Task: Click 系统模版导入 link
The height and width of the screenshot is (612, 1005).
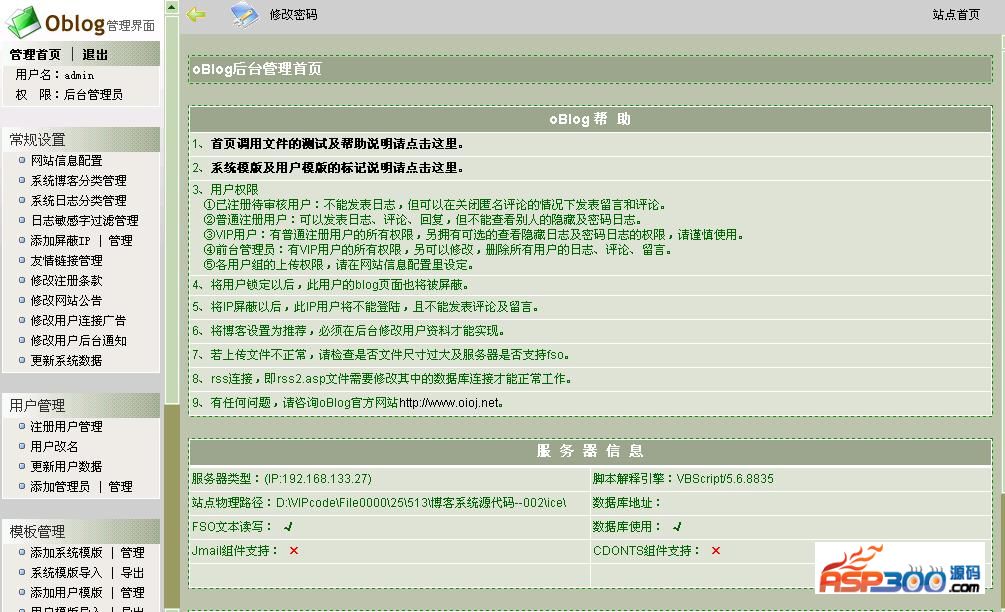Action: [67, 572]
